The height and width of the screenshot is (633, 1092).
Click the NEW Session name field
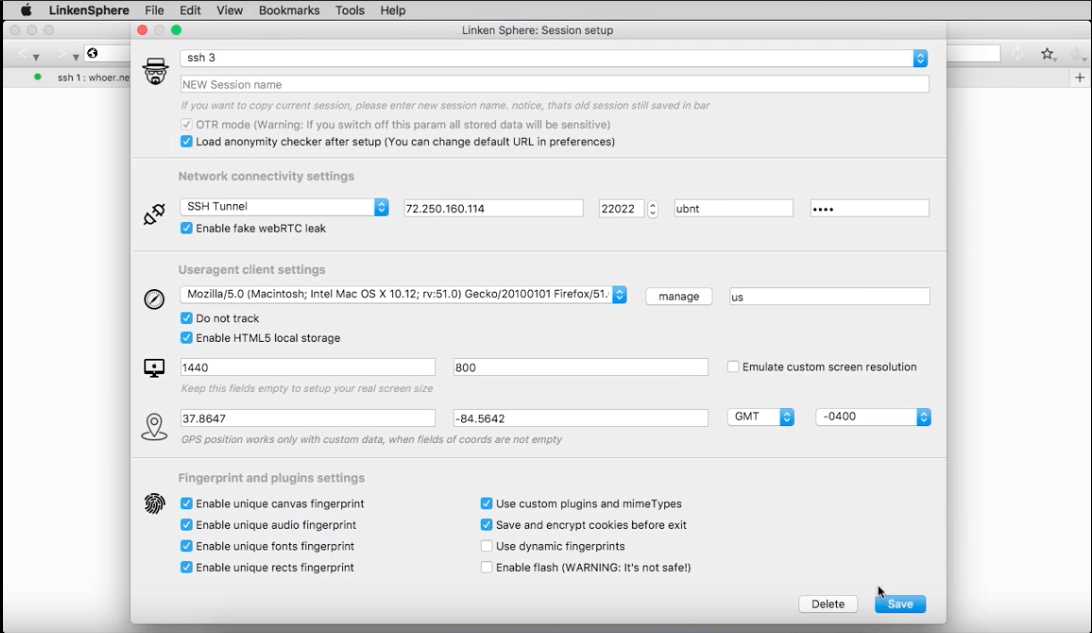[x=554, y=85]
